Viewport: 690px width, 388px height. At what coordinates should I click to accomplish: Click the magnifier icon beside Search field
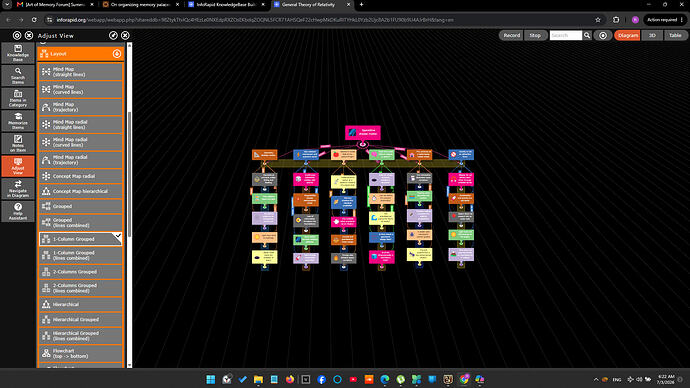coord(587,35)
